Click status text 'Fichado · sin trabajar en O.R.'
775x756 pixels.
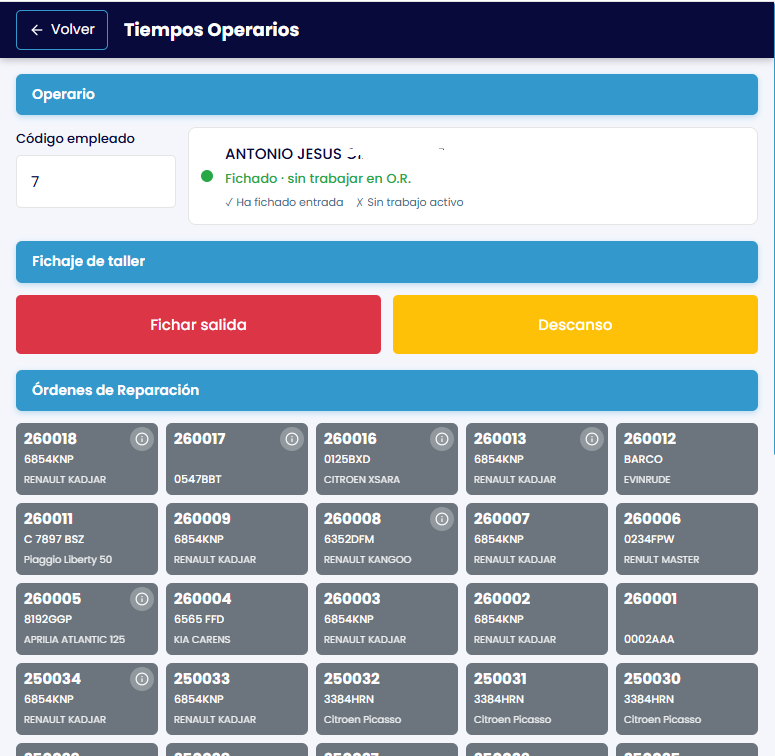318,178
